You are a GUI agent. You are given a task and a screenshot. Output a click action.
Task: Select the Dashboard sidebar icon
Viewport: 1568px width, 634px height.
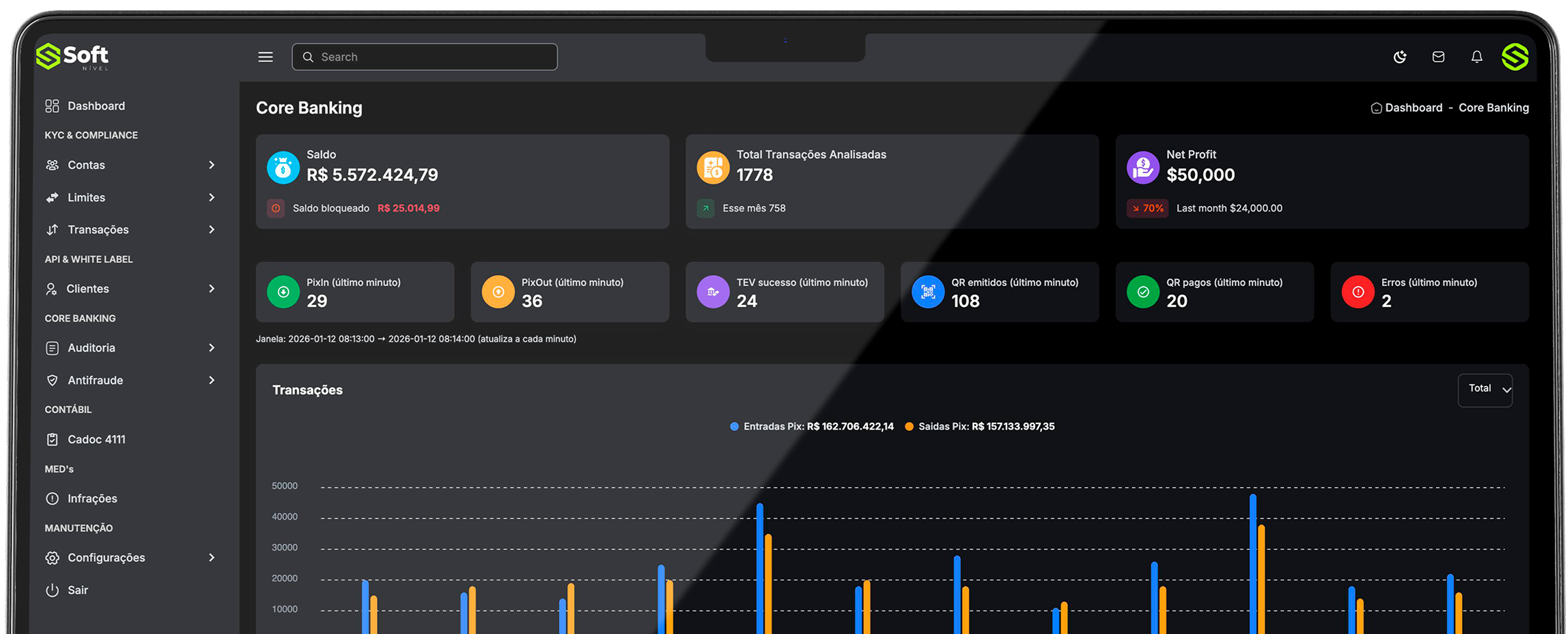pos(52,105)
